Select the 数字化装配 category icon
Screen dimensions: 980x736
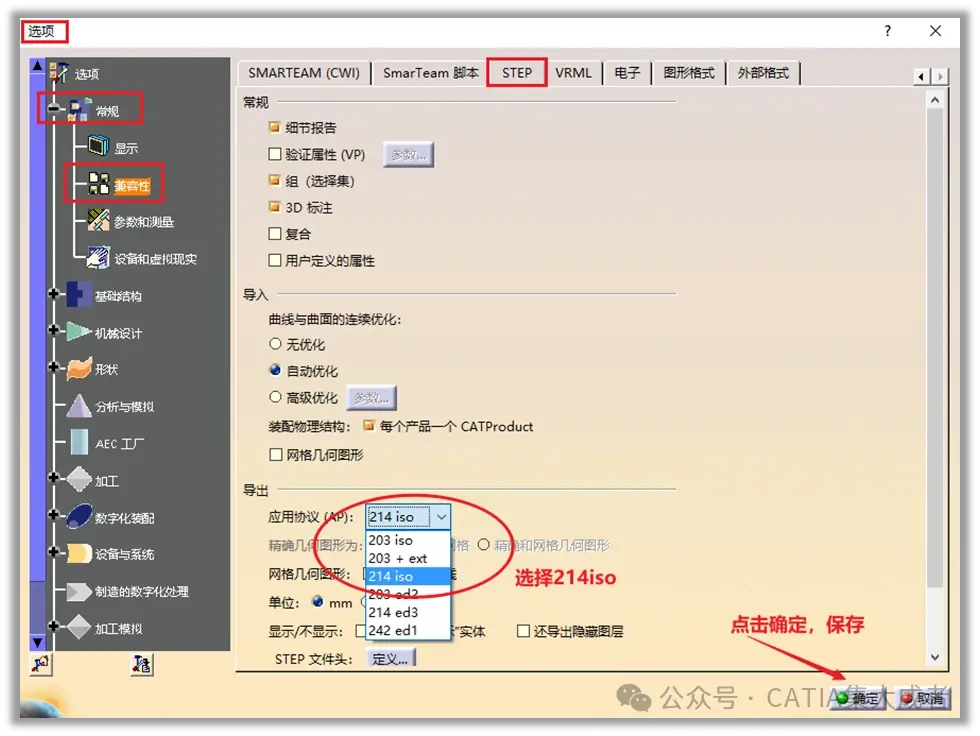coord(79,517)
